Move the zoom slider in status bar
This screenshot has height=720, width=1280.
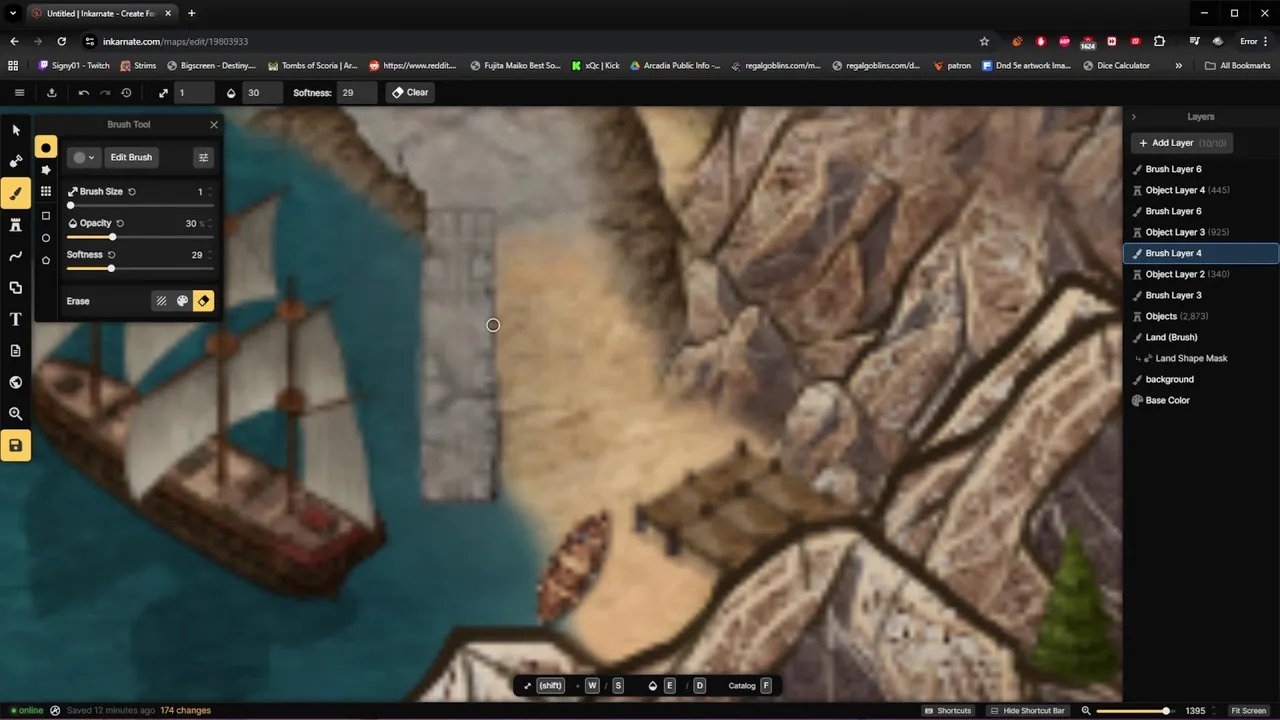[x=1165, y=711]
